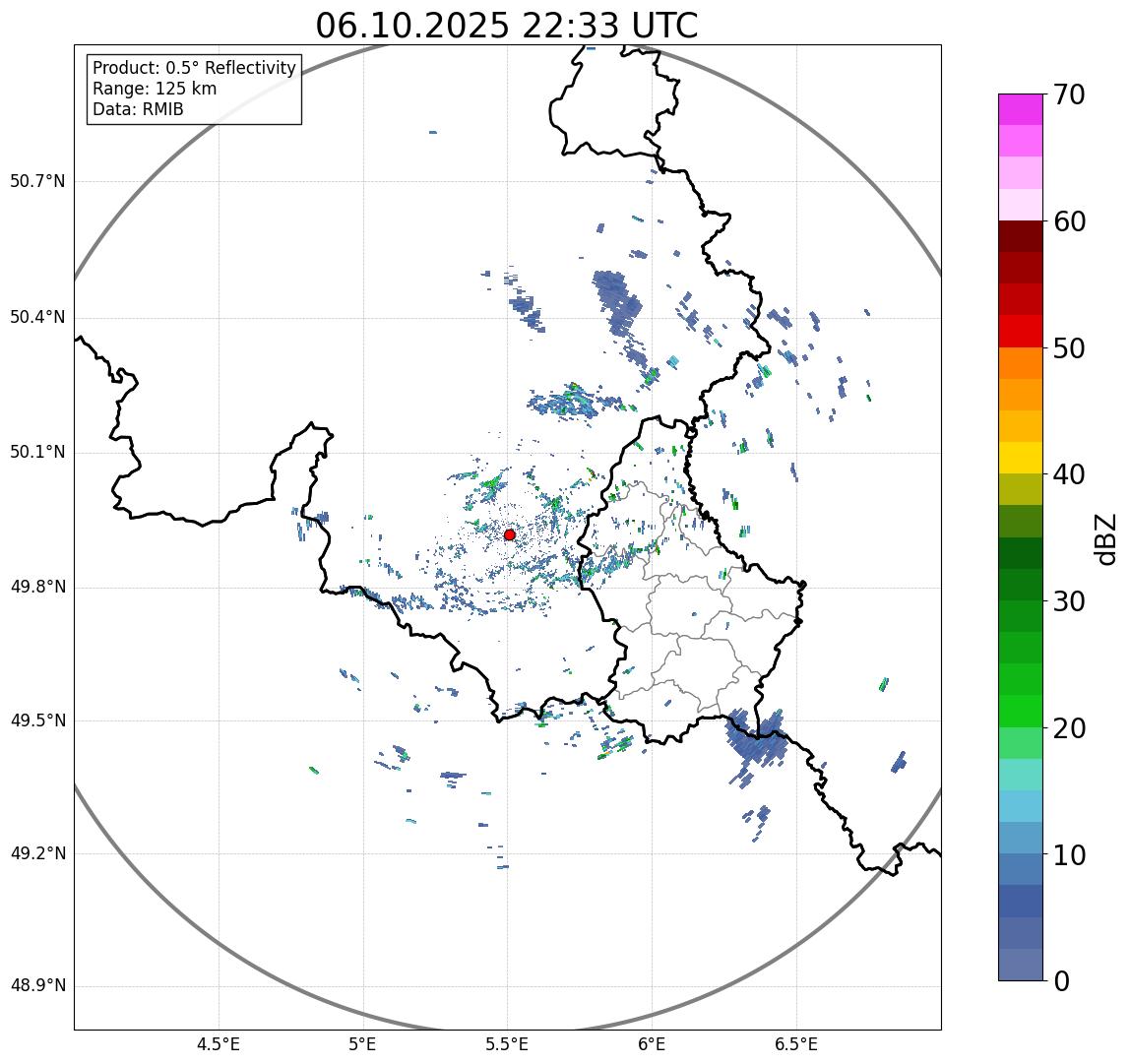The image size is (1130, 1064).
Task: Click the 49.8°N latitude label
Action: point(37,587)
